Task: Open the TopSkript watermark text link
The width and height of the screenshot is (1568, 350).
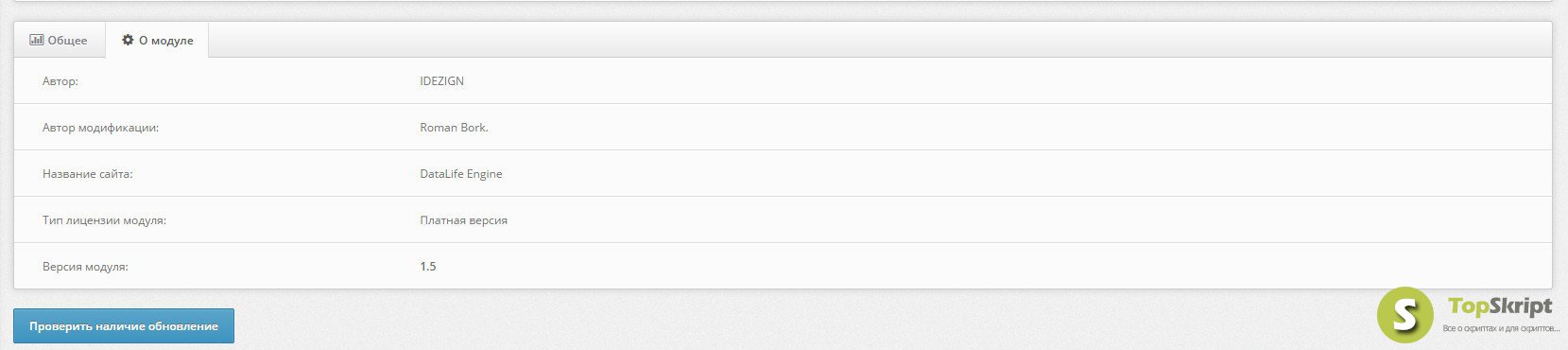Action: [x=1500, y=306]
